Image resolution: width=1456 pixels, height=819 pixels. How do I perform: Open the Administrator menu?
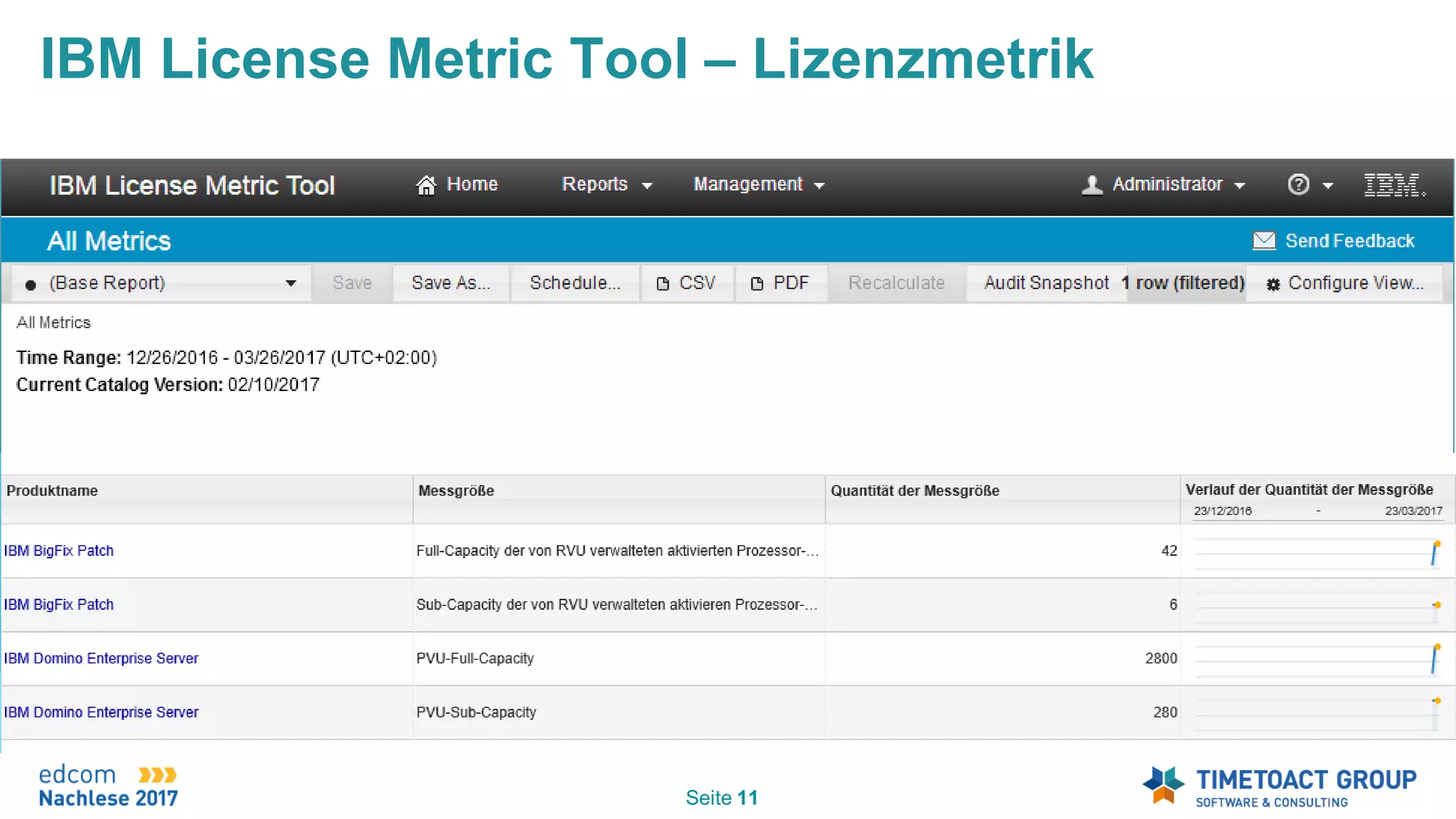pos(1164,185)
